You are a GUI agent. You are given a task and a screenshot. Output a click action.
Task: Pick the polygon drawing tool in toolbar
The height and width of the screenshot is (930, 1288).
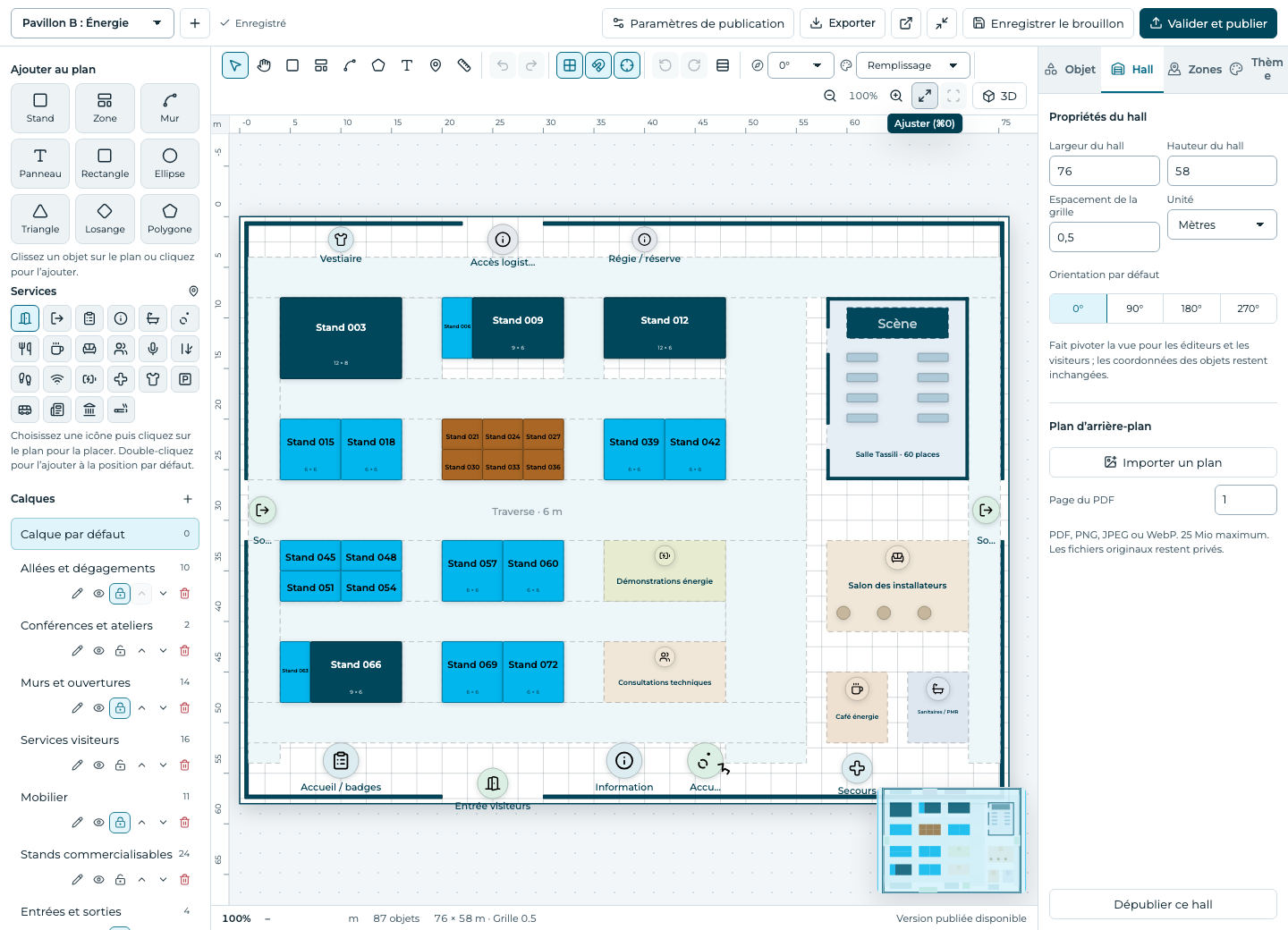(378, 65)
